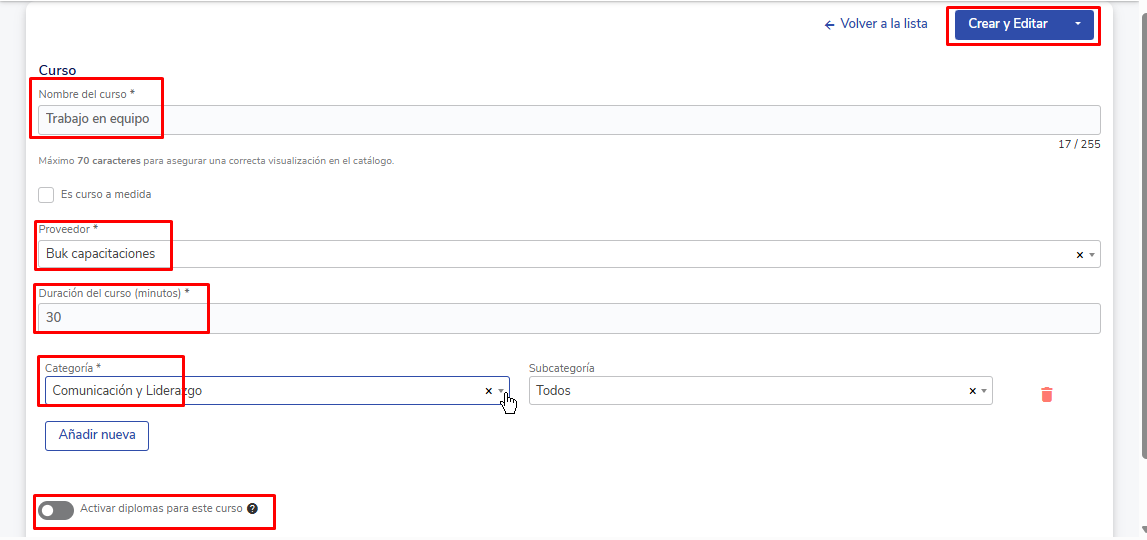Viewport: 1147px width, 540px height.
Task: Click the 'Crear y Editar' button
Action: [1007, 24]
